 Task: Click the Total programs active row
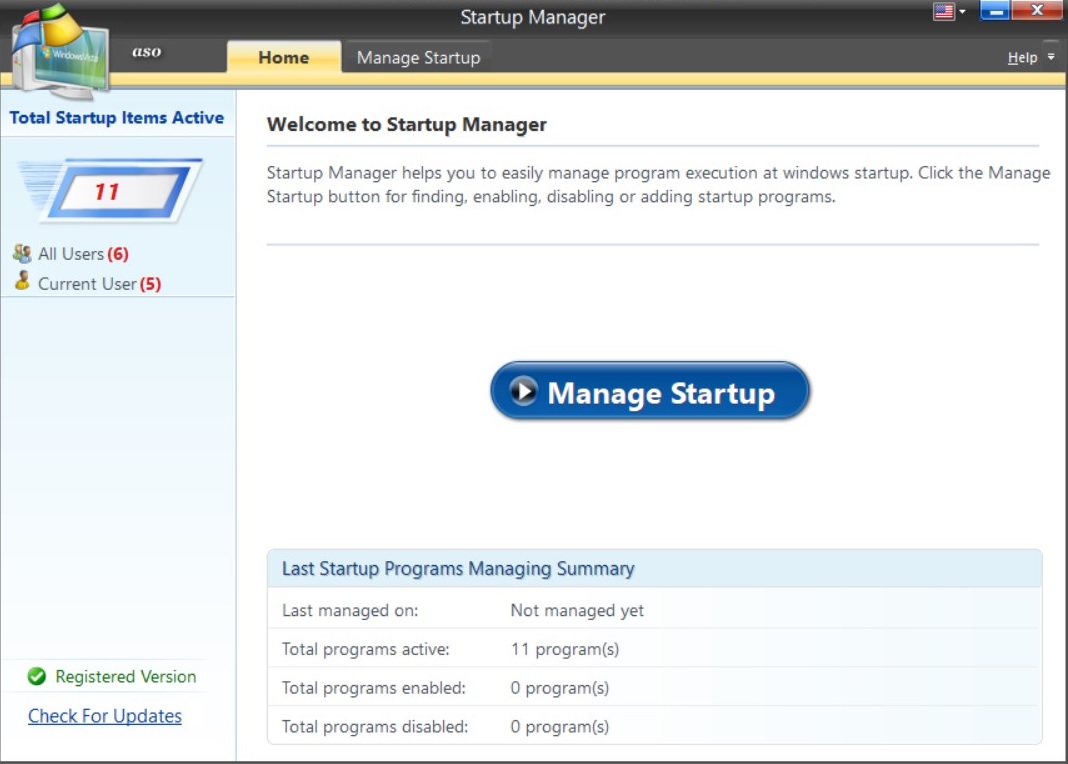(654, 649)
